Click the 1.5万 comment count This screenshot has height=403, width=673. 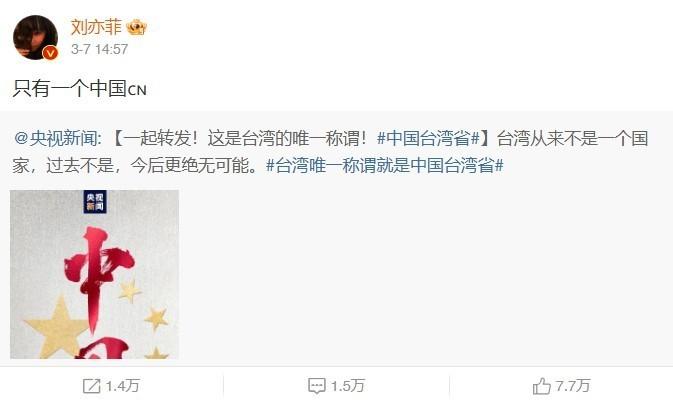click(348, 386)
